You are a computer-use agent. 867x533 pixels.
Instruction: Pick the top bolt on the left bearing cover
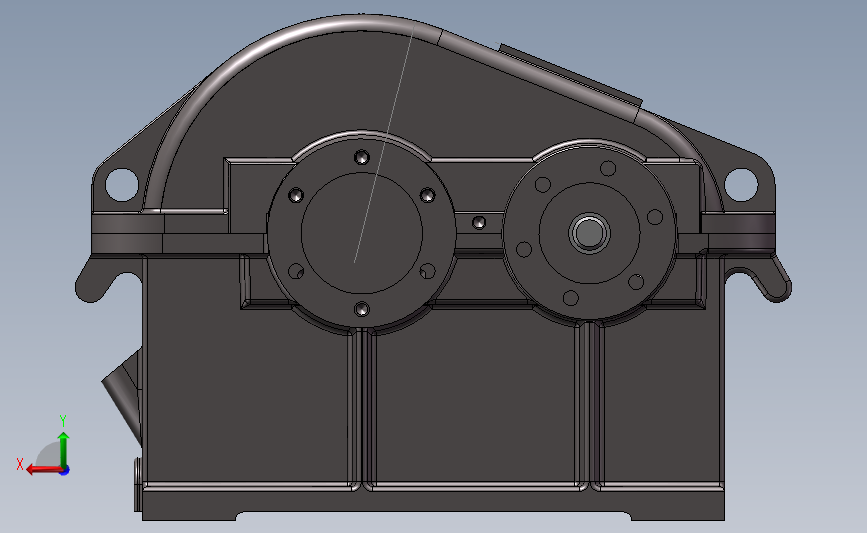[x=362, y=158]
